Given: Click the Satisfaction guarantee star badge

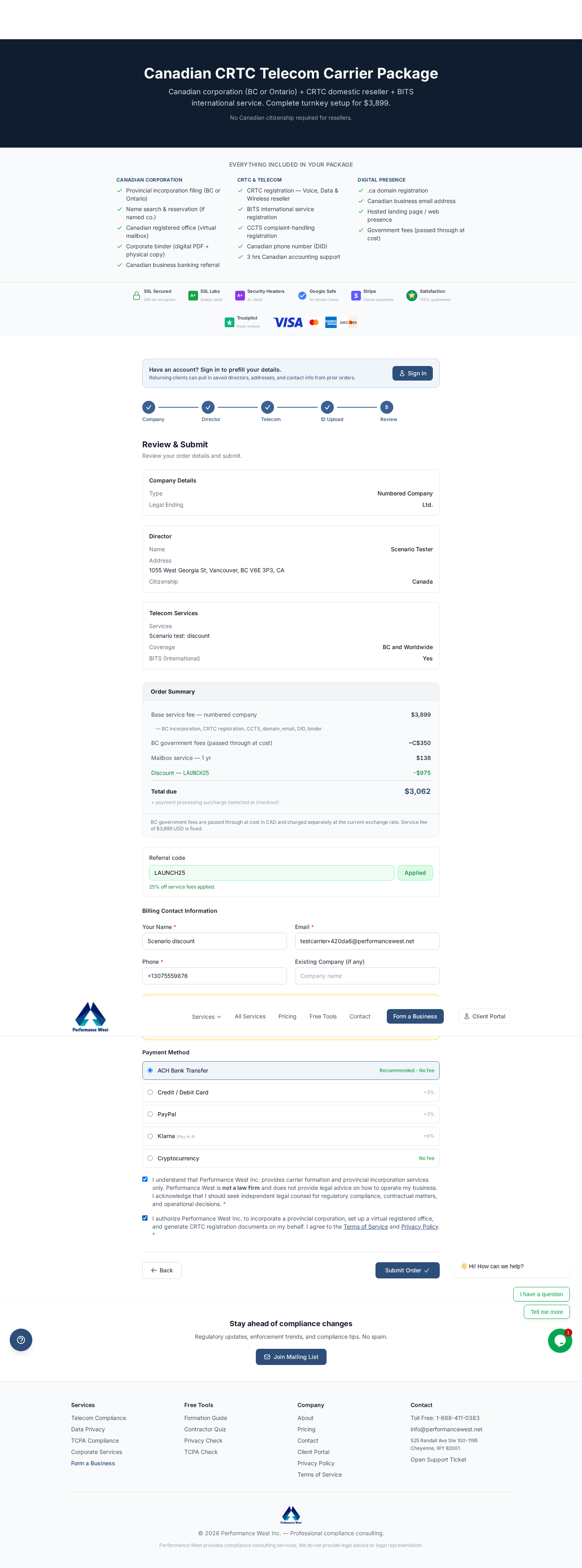Looking at the screenshot, I should tap(412, 295).
